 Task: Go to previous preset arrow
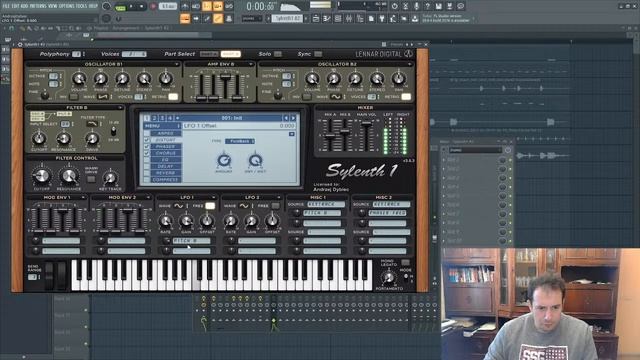(x=286, y=118)
